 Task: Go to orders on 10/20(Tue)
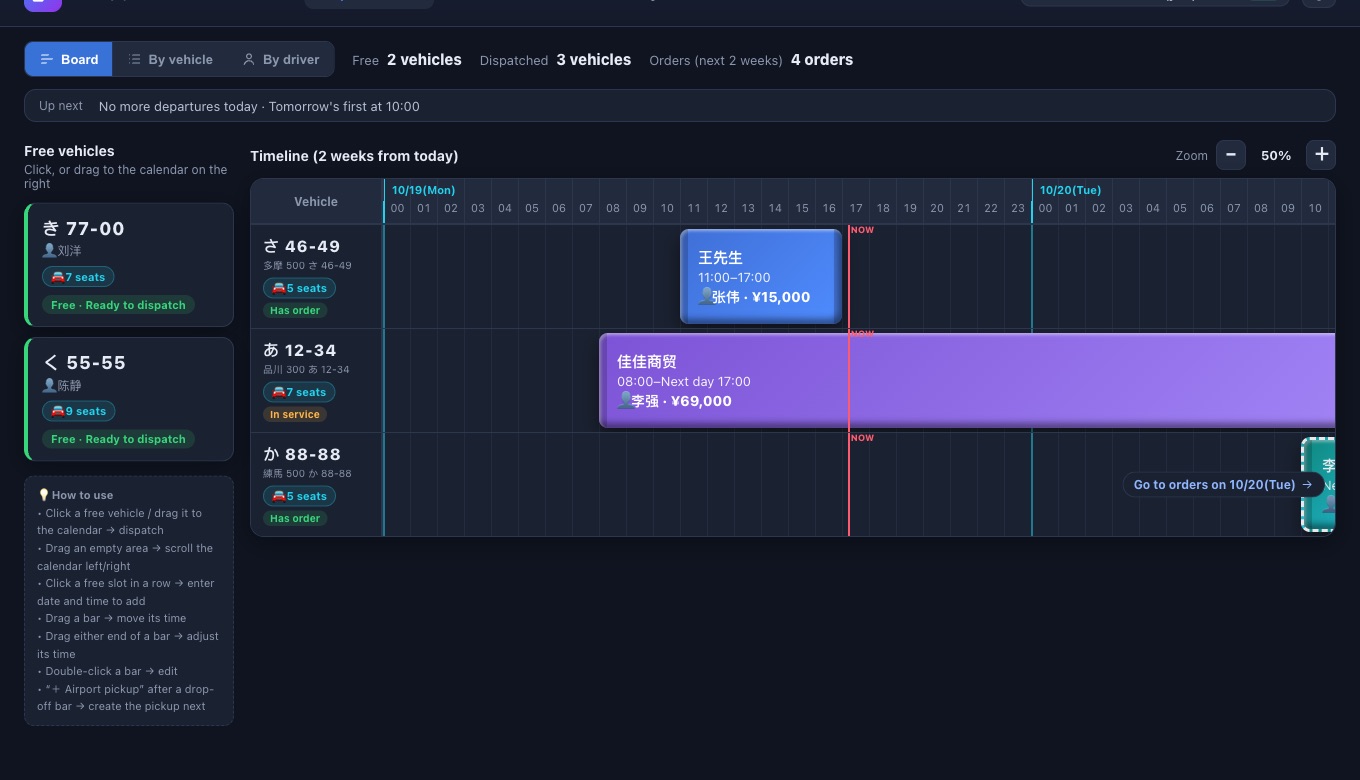pos(1223,484)
